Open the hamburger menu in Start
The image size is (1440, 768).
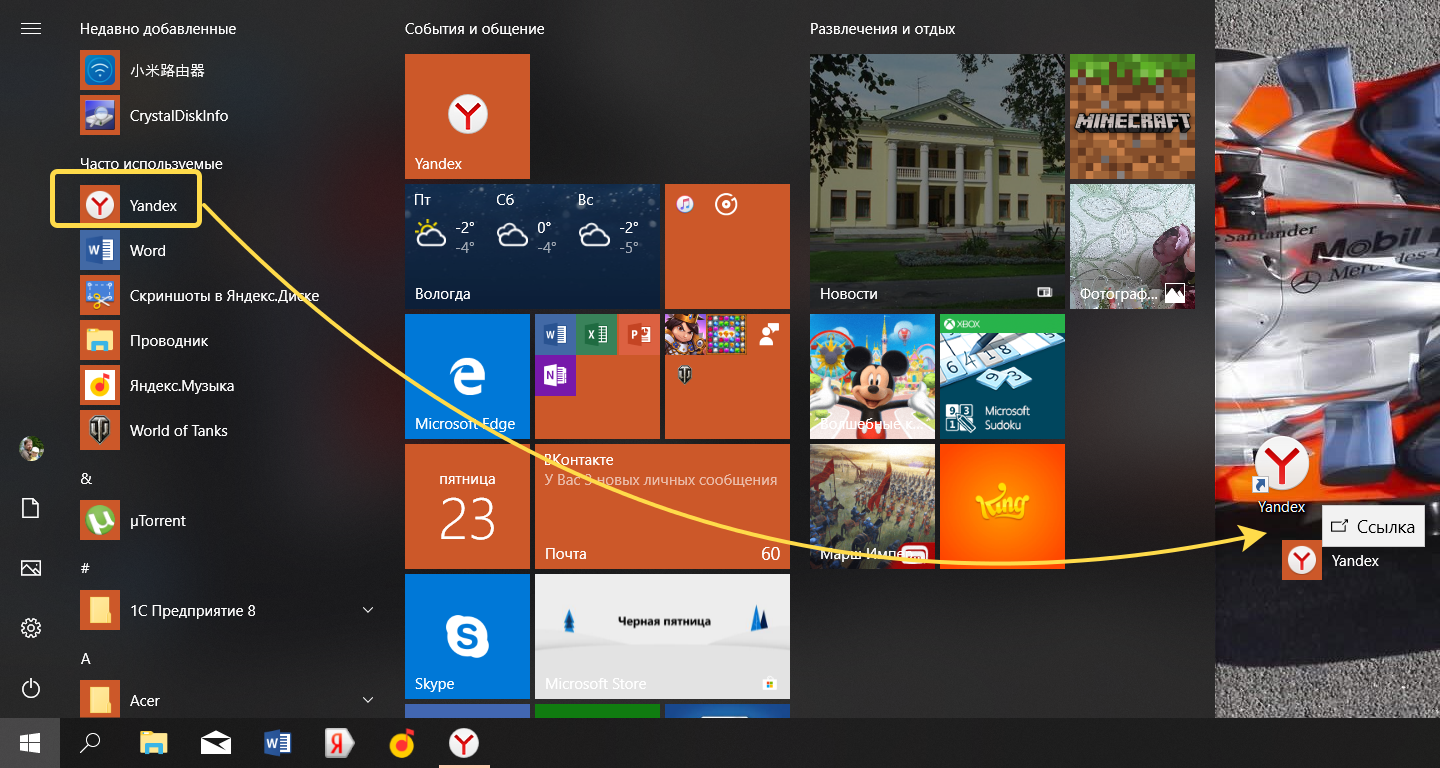(31, 29)
